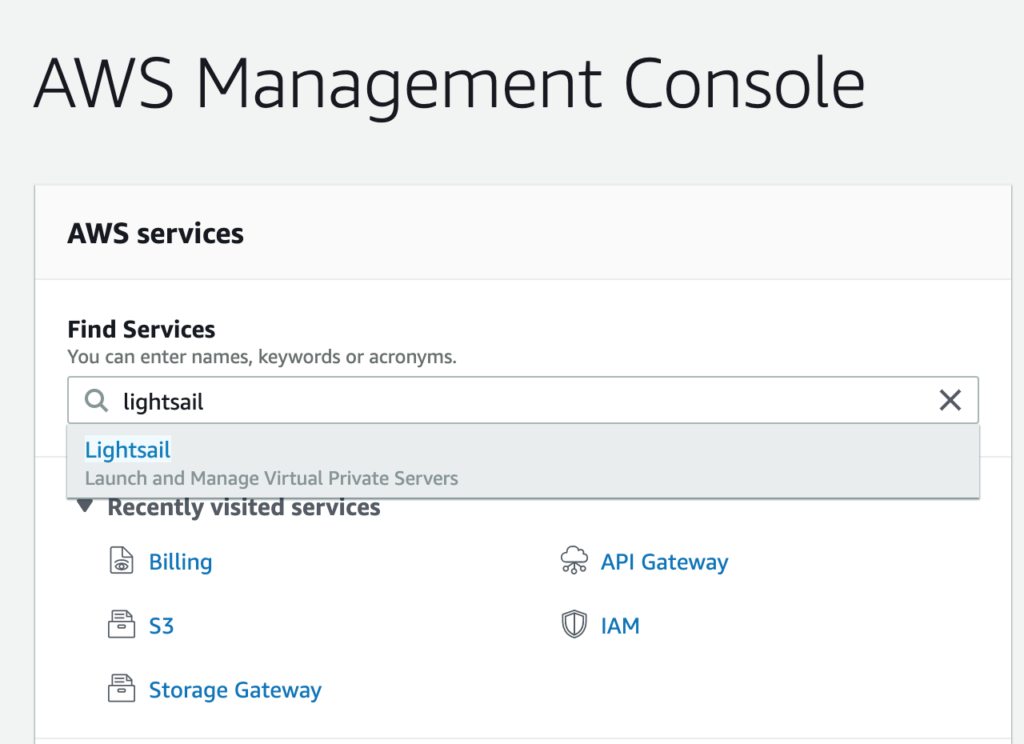Select Lightsail from search suggestions

(x=523, y=461)
